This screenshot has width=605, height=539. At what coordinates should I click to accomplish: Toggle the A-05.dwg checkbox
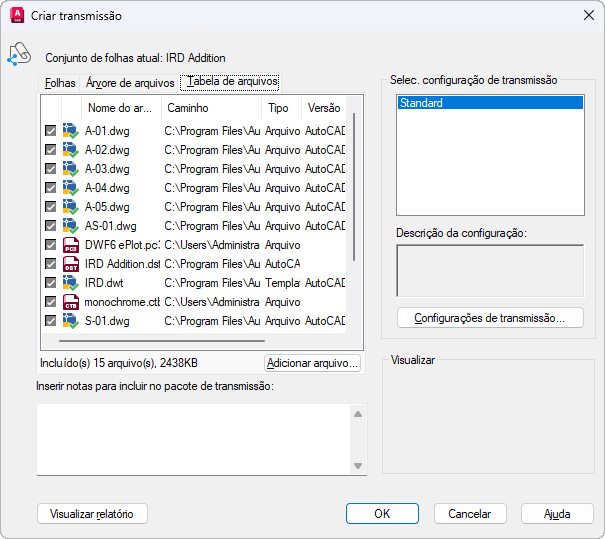[x=50, y=207]
